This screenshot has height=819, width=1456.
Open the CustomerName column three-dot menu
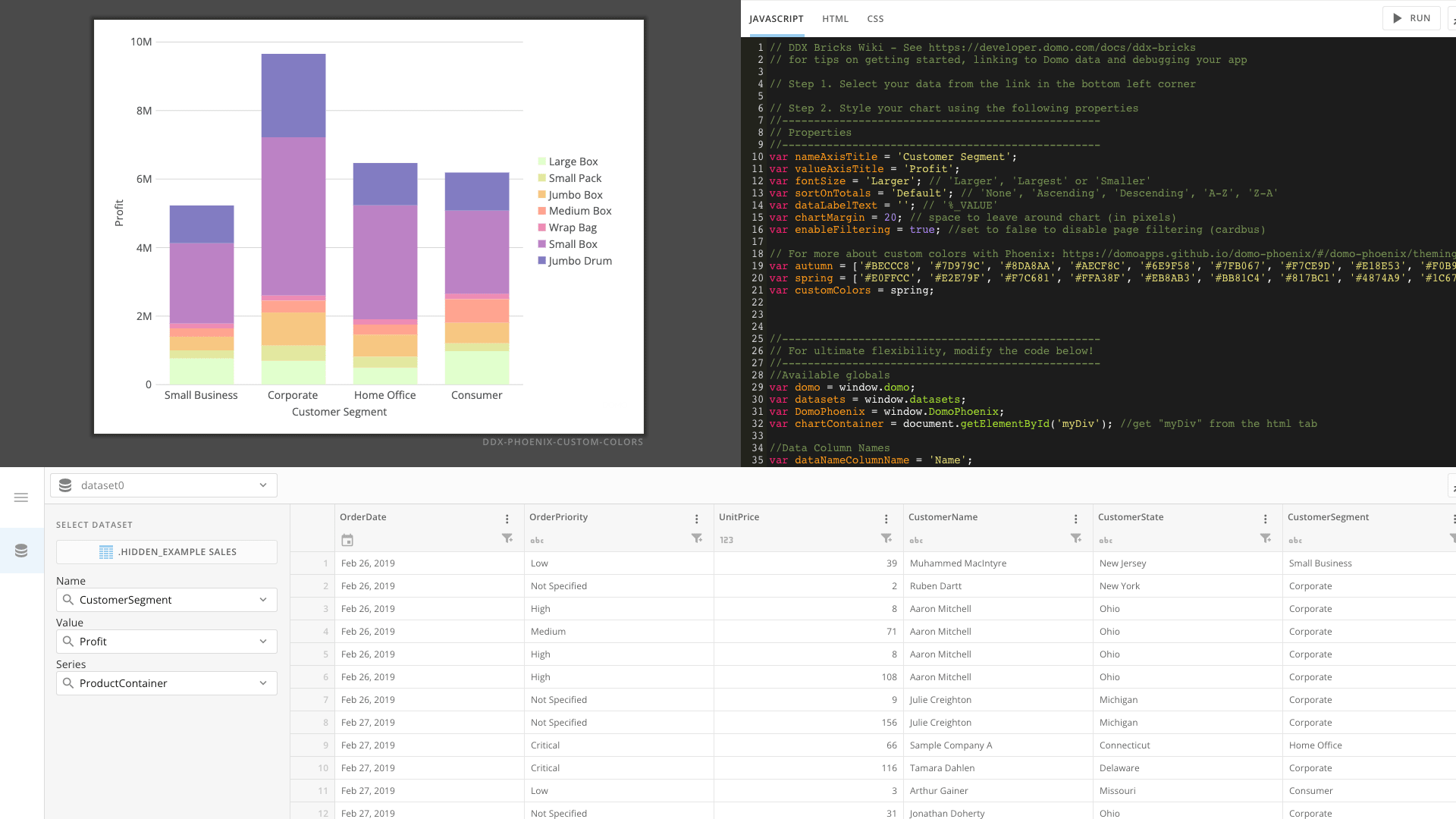pos(1075,519)
